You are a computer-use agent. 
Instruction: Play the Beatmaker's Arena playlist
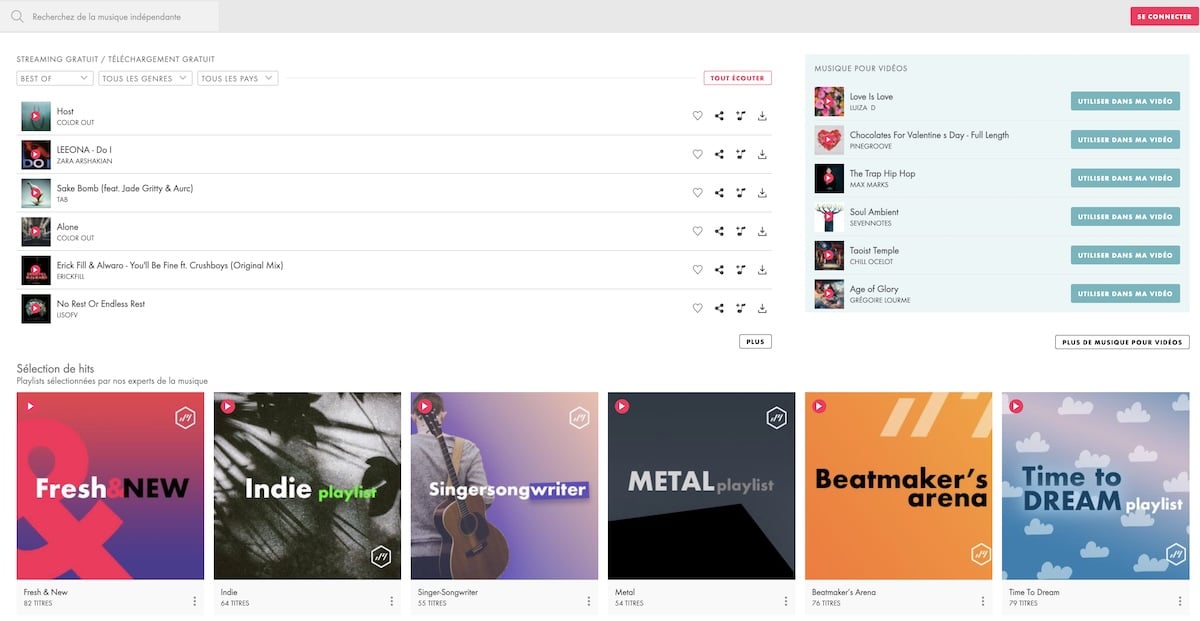pyautogui.click(x=819, y=406)
